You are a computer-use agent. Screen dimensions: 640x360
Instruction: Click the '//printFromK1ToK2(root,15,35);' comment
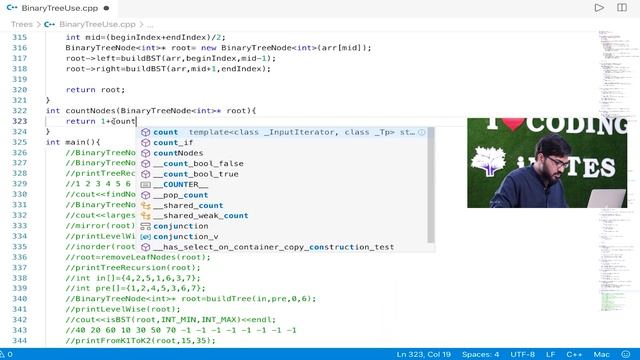pos(140,340)
